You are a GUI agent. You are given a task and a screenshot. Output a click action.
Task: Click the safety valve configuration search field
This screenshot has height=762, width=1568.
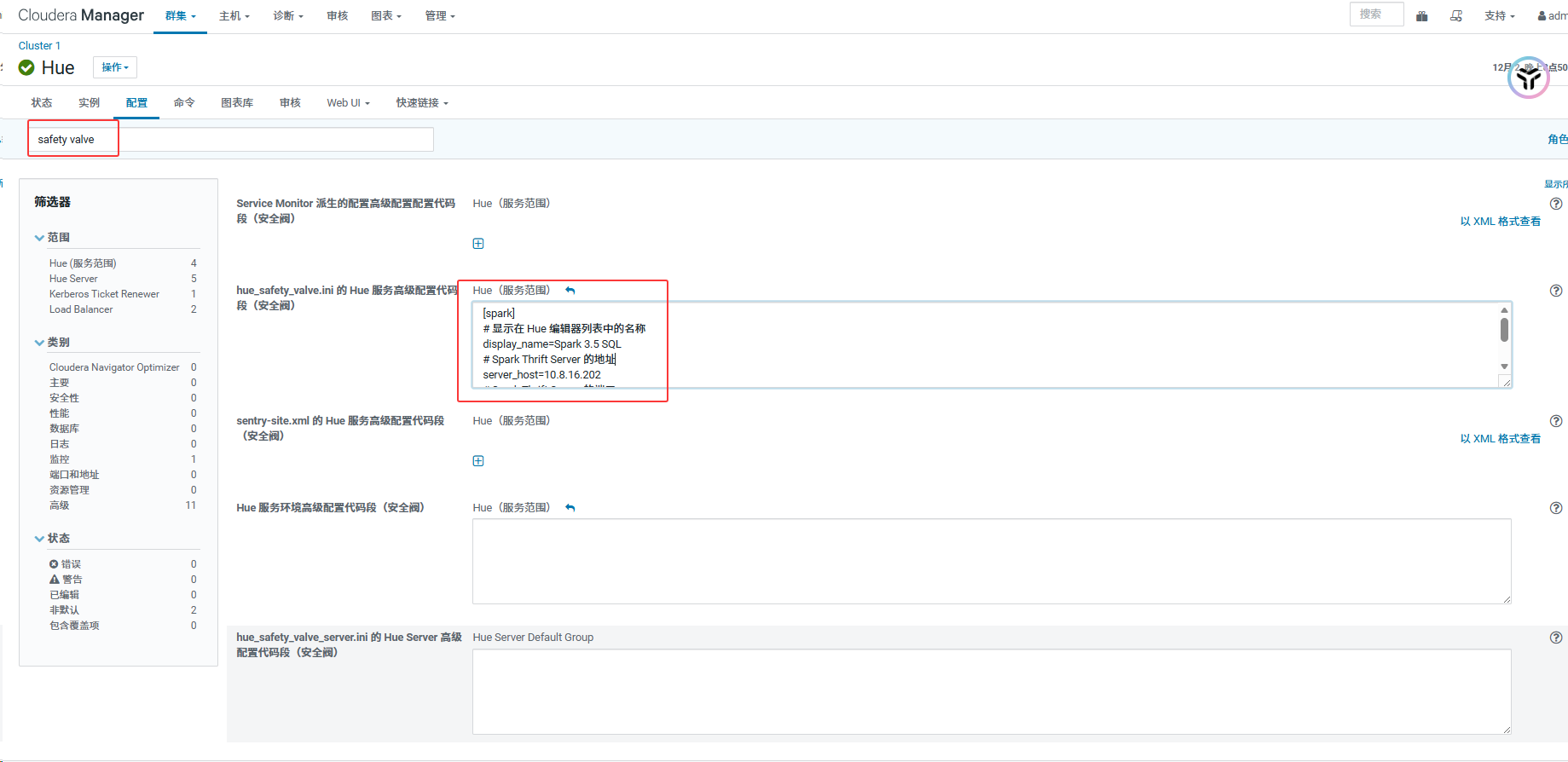pyautogui.click(x=231, y=140)
